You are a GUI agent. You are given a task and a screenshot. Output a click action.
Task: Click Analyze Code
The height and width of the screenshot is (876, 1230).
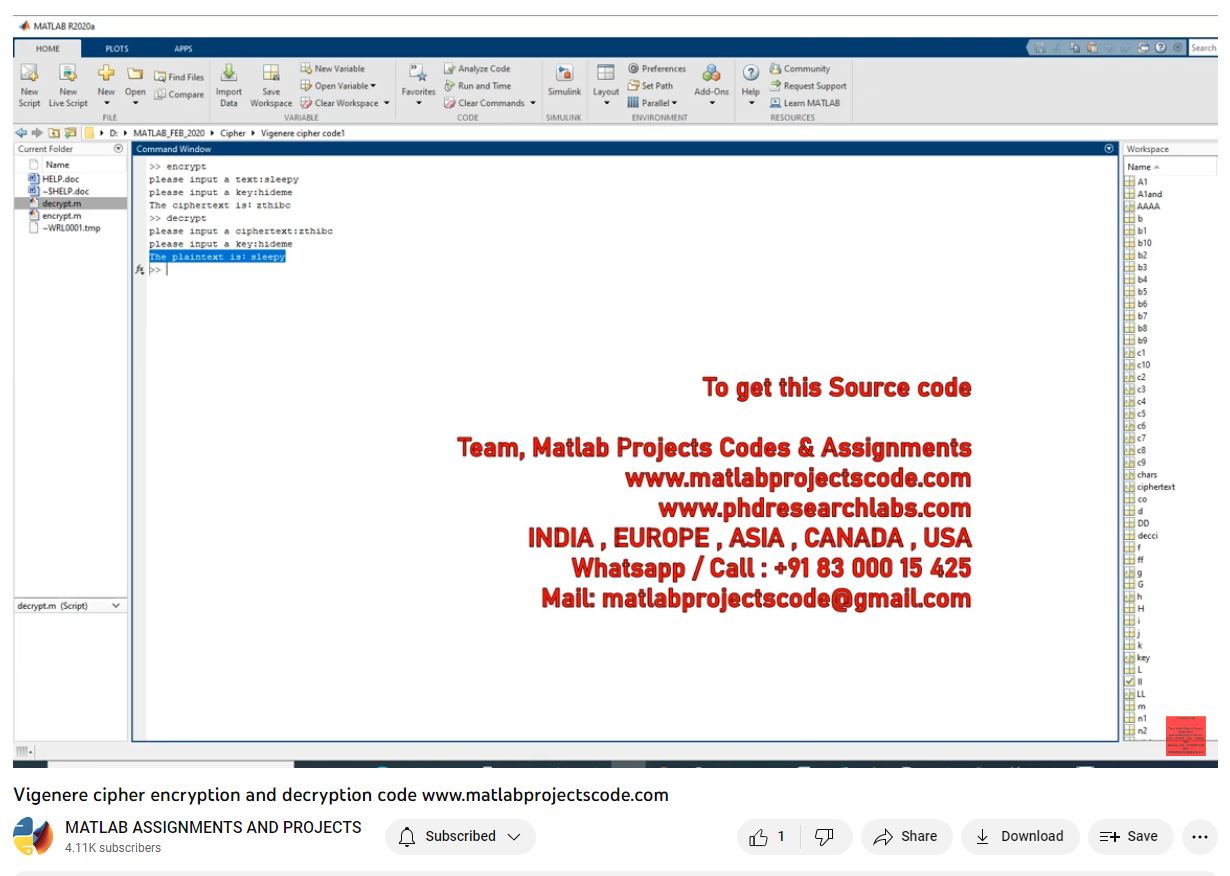pos(477,69)
